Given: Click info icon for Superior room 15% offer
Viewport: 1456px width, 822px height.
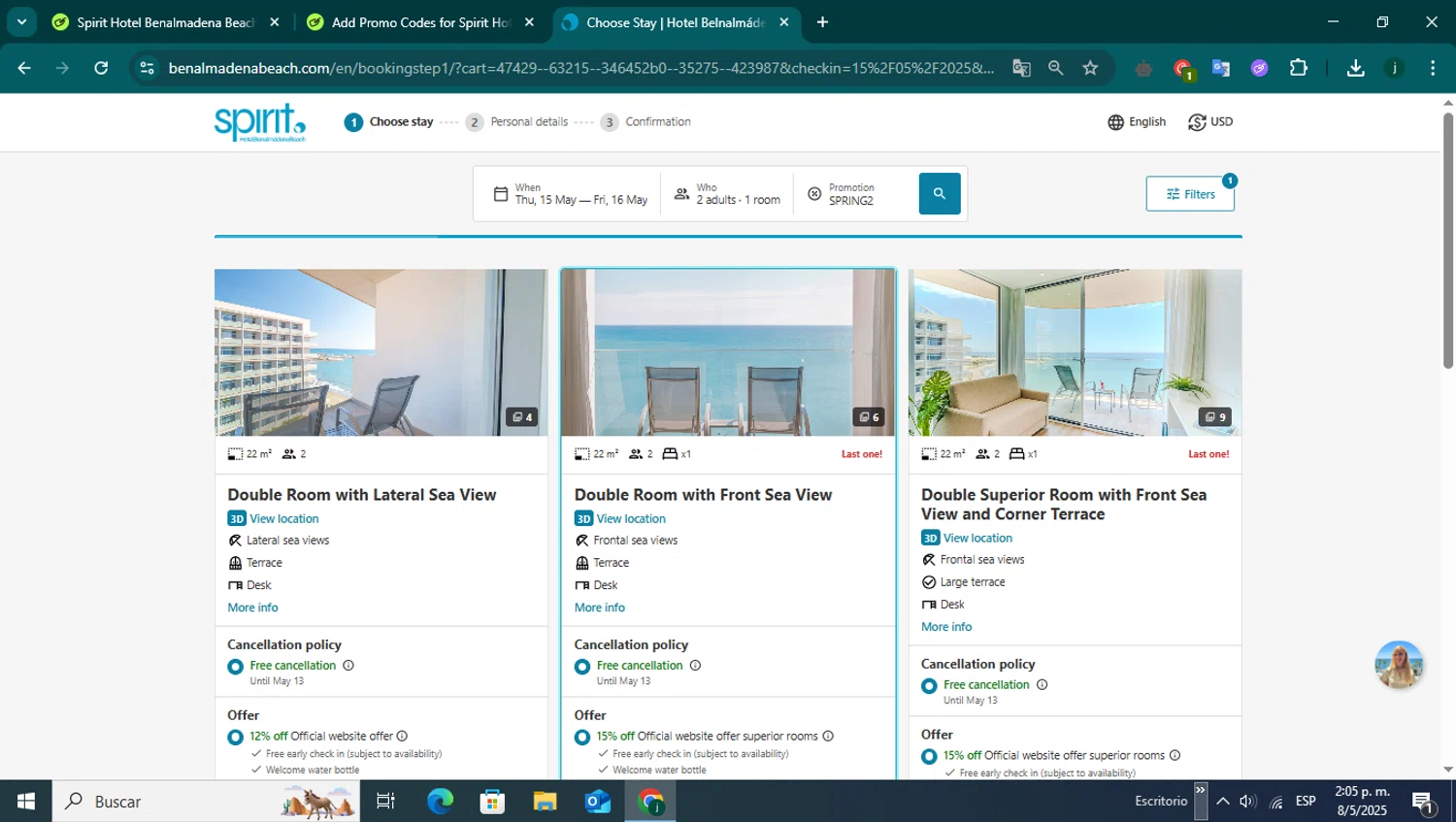Looking at the screenshot, I should (1175, 756).
